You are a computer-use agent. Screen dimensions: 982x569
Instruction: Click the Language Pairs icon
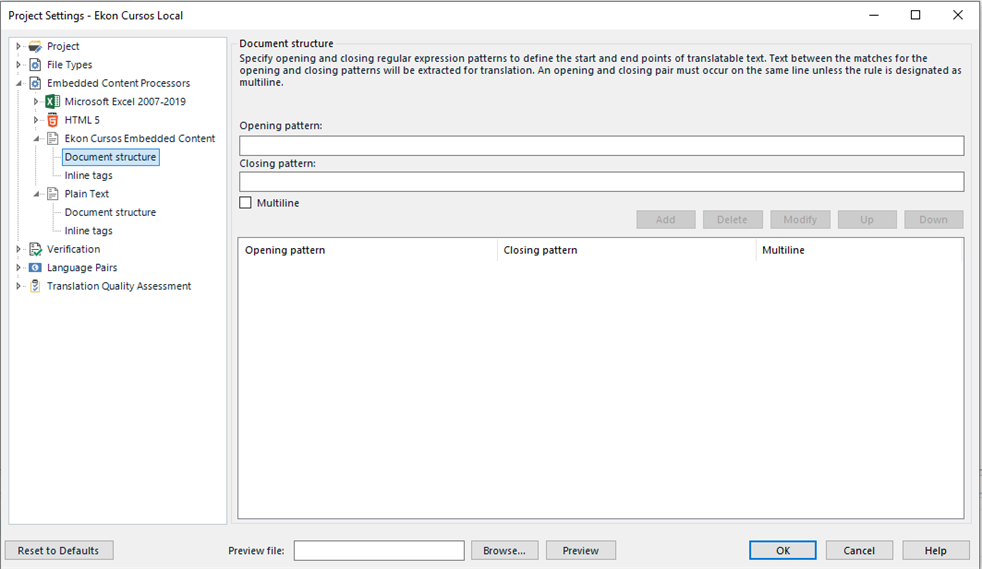(35, 268)
